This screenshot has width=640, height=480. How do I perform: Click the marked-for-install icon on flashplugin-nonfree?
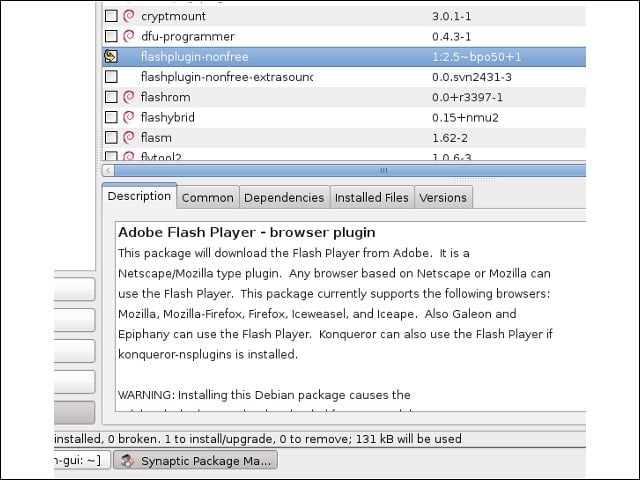tap(111, 56)
